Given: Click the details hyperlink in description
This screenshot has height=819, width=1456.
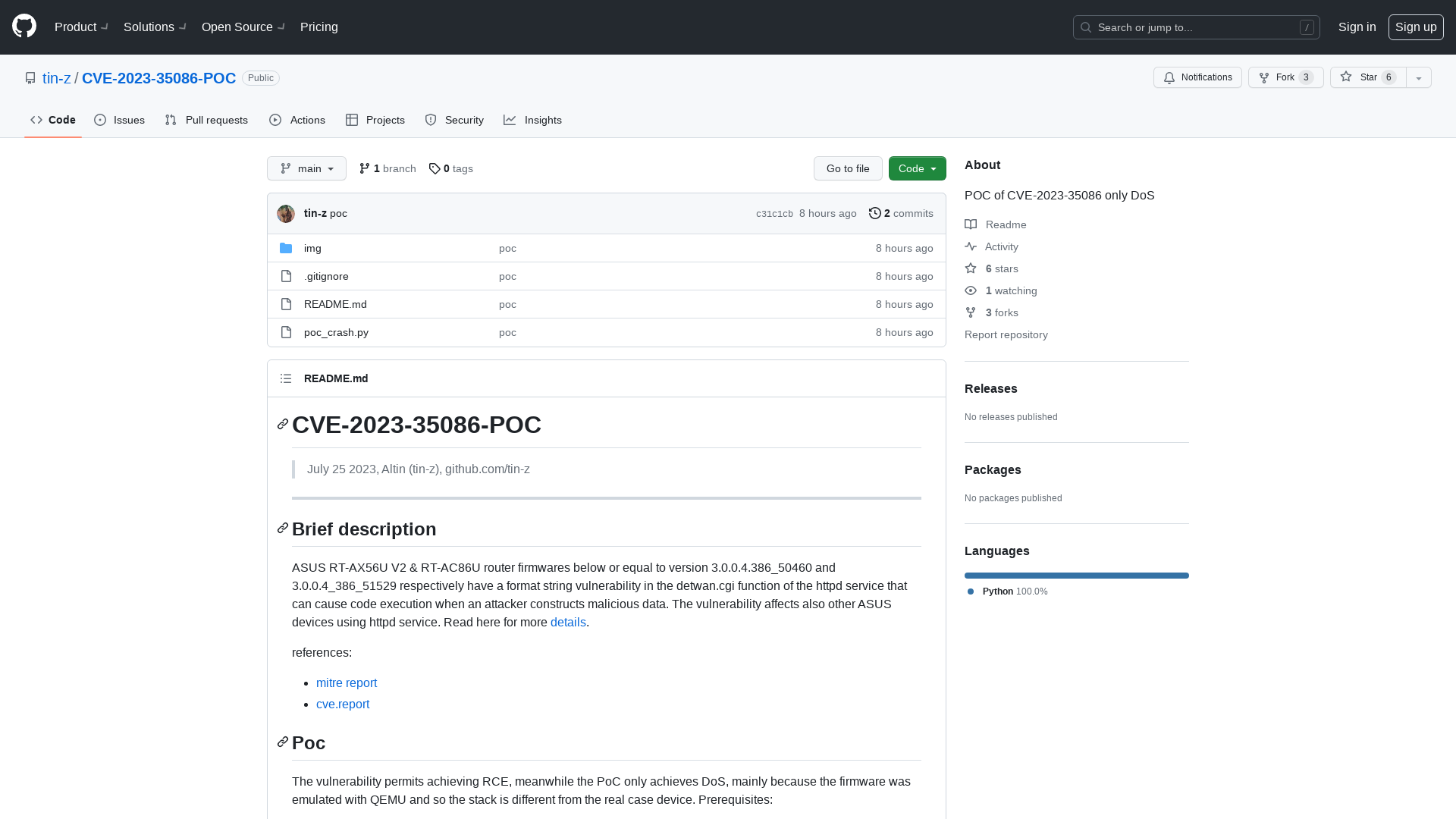Looking at the screenshot, I should pos(568,622).
